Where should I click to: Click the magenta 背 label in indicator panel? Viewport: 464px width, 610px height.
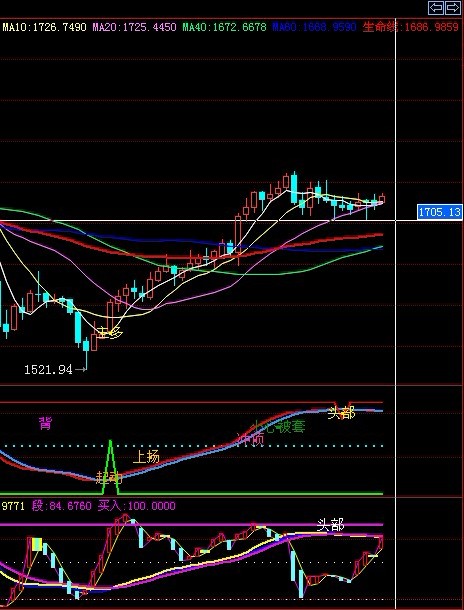pyautogui.click(x=45, y=423)
